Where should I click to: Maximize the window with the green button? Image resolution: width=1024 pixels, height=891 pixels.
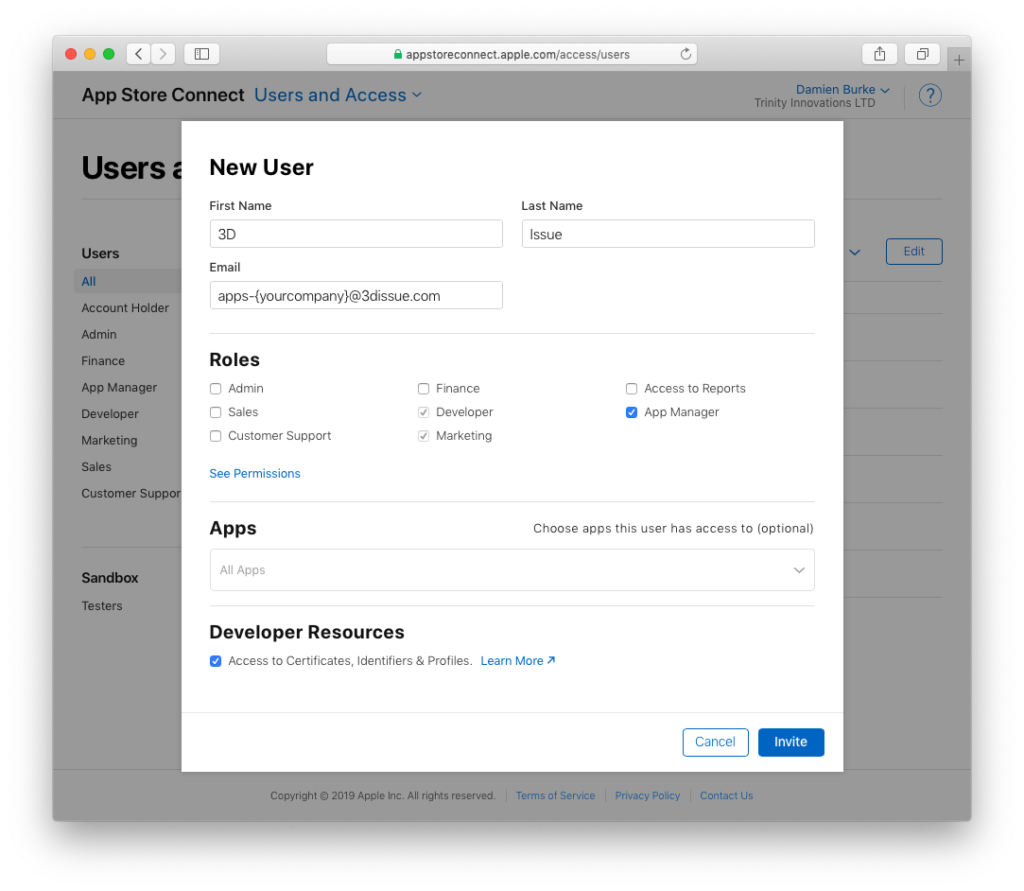[109, 54]
